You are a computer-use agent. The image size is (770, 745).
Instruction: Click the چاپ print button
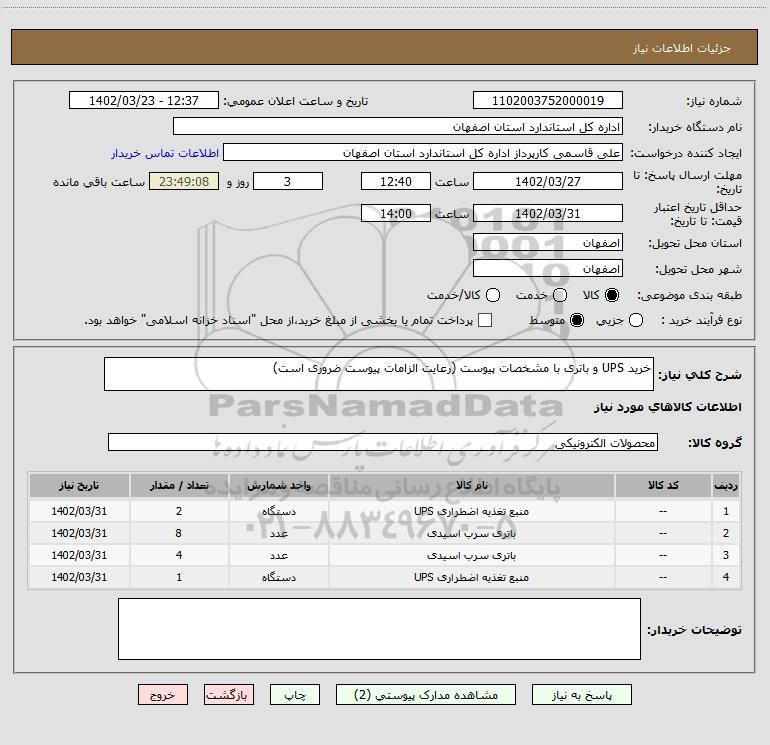pyautogui.click(x=295, y=695)
